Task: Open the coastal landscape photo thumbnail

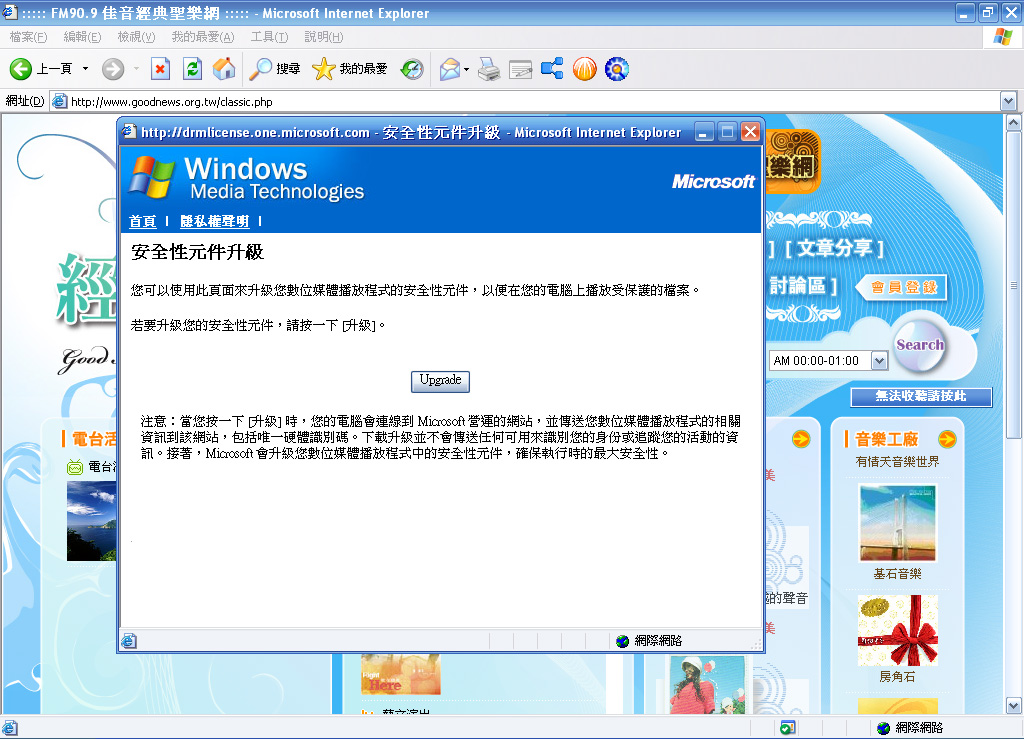Action: coord(92,521)
